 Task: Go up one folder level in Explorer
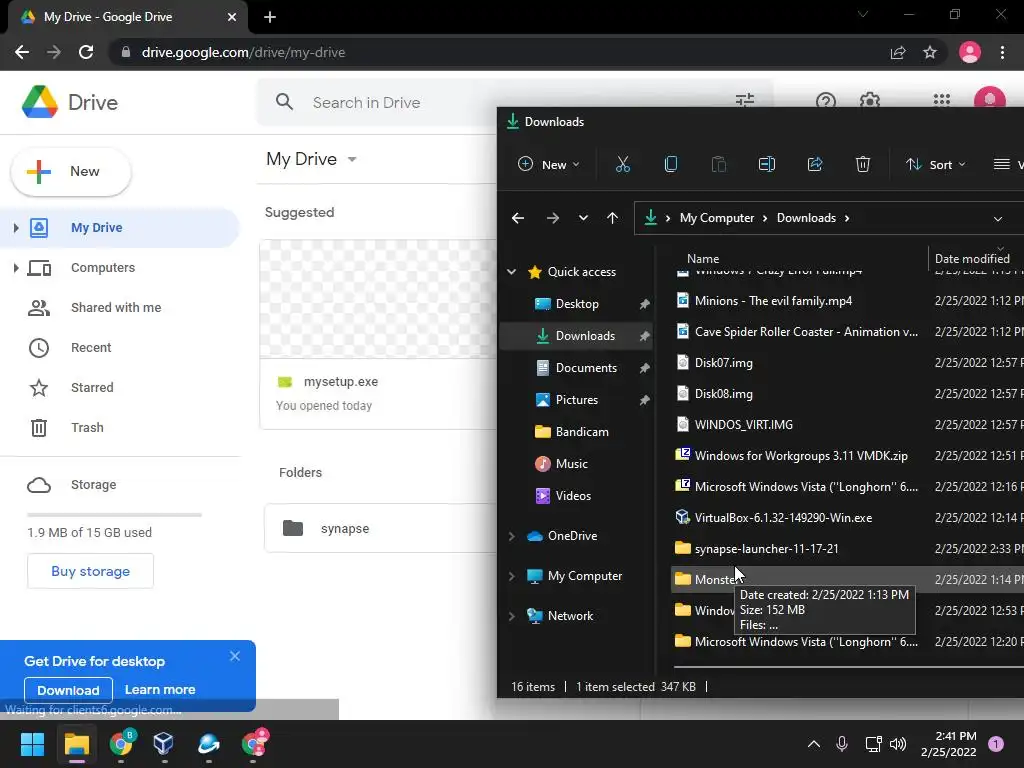(x=612, y=218)
